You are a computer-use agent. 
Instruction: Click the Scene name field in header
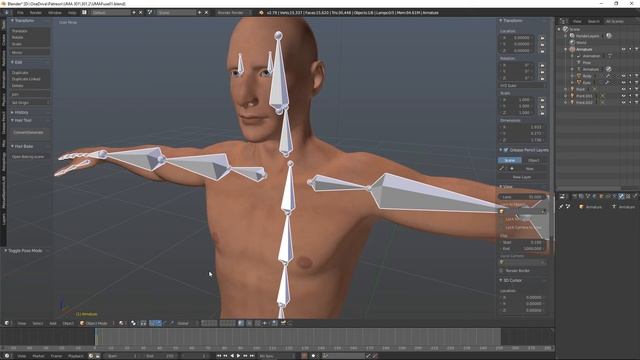176,13
